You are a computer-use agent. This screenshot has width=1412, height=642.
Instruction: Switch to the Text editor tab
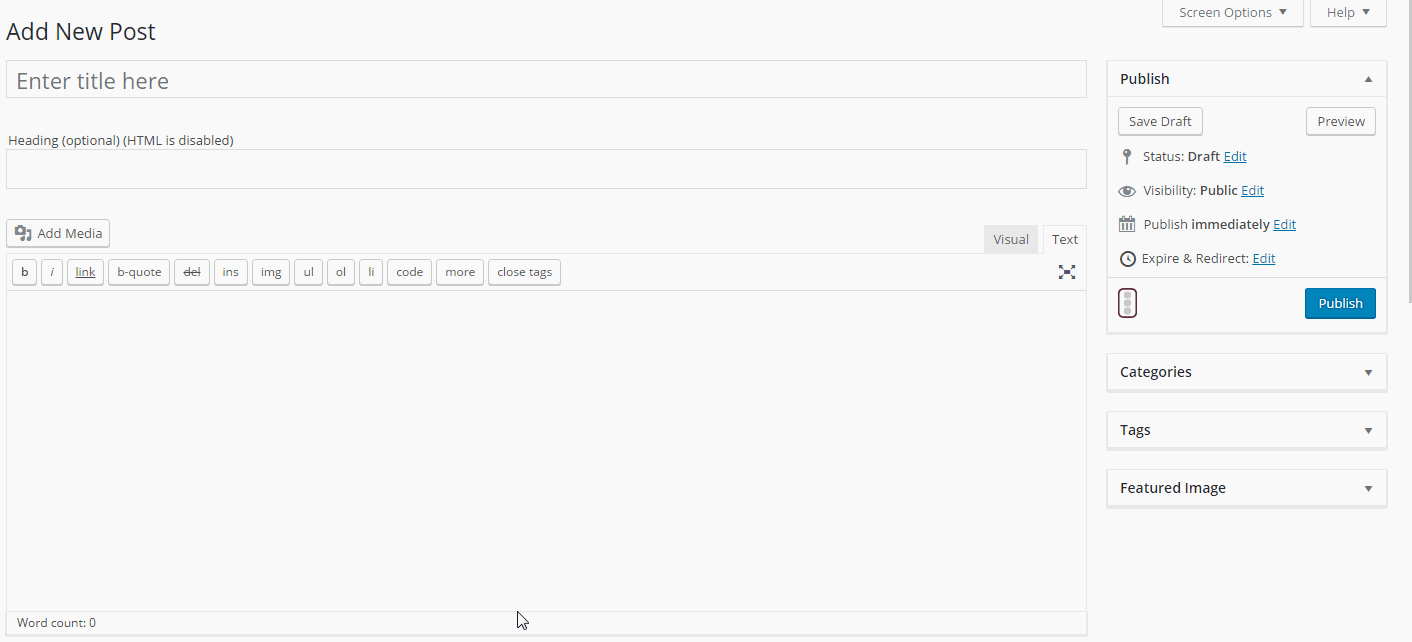[x=1065, y=239]
